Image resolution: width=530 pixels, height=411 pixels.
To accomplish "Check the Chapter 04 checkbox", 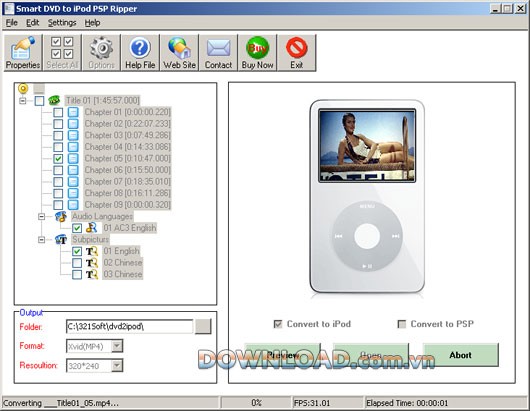I will (58, 147).
